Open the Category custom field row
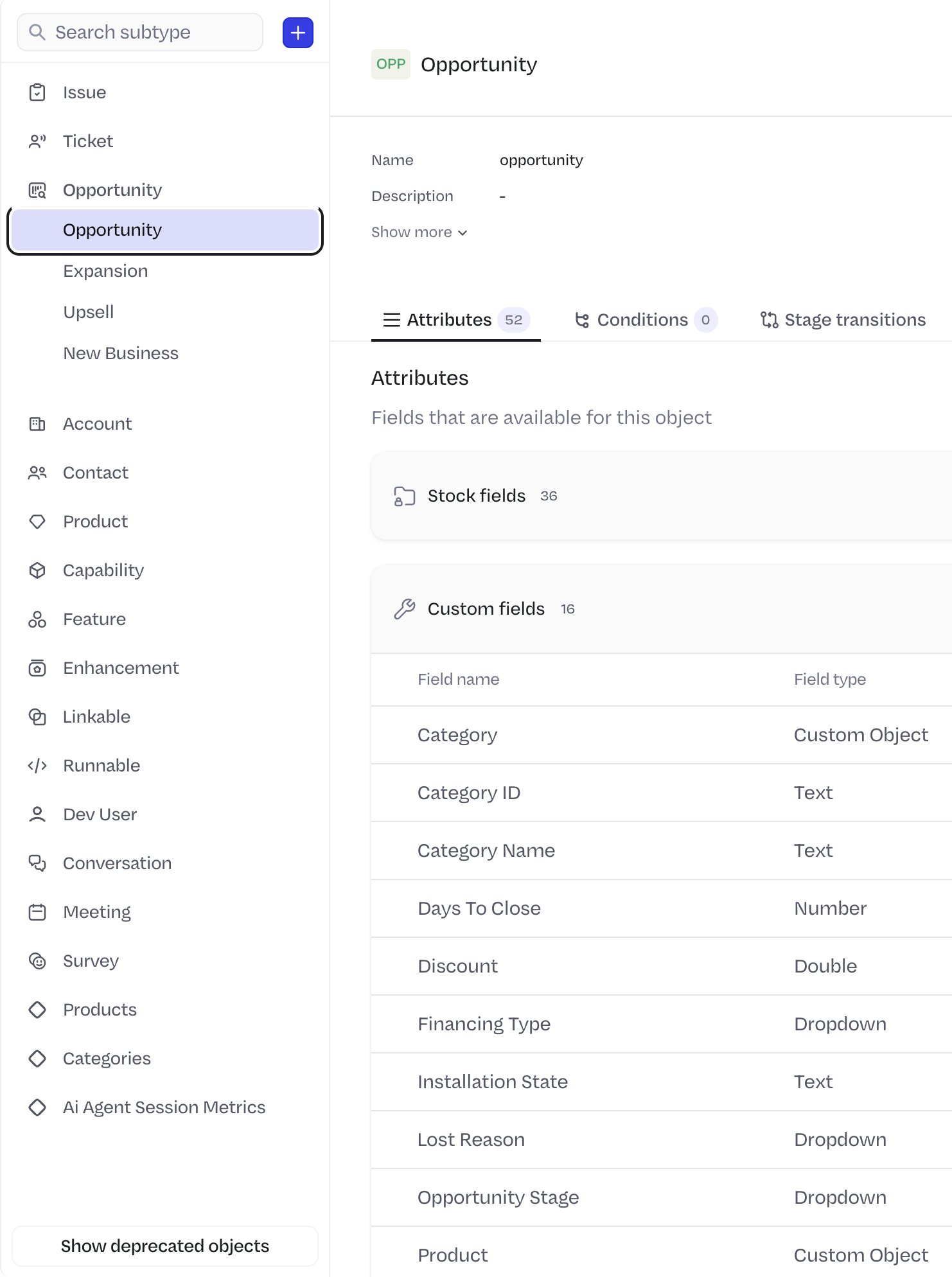 (661, 735)
